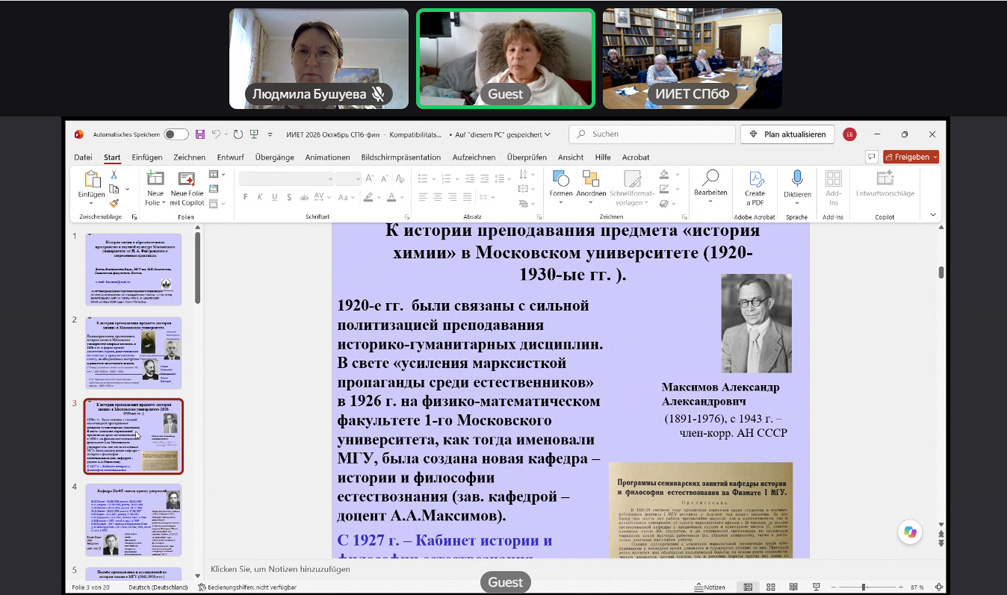Select Людмила Бушуева's video tile
1007x595 pixels.
(x=319, y=58)
